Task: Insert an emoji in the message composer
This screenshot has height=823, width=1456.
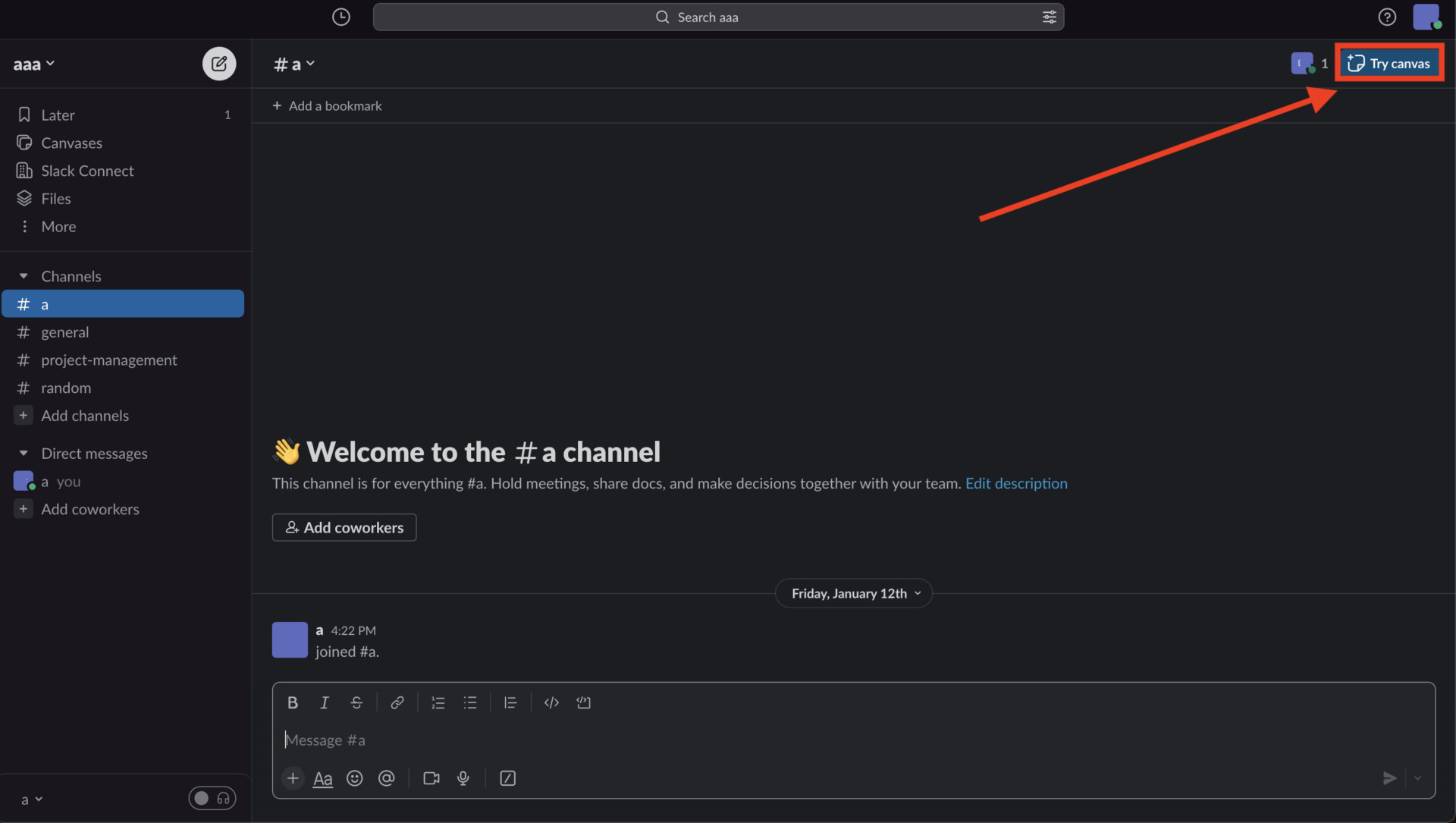Action: coord(354,778)
